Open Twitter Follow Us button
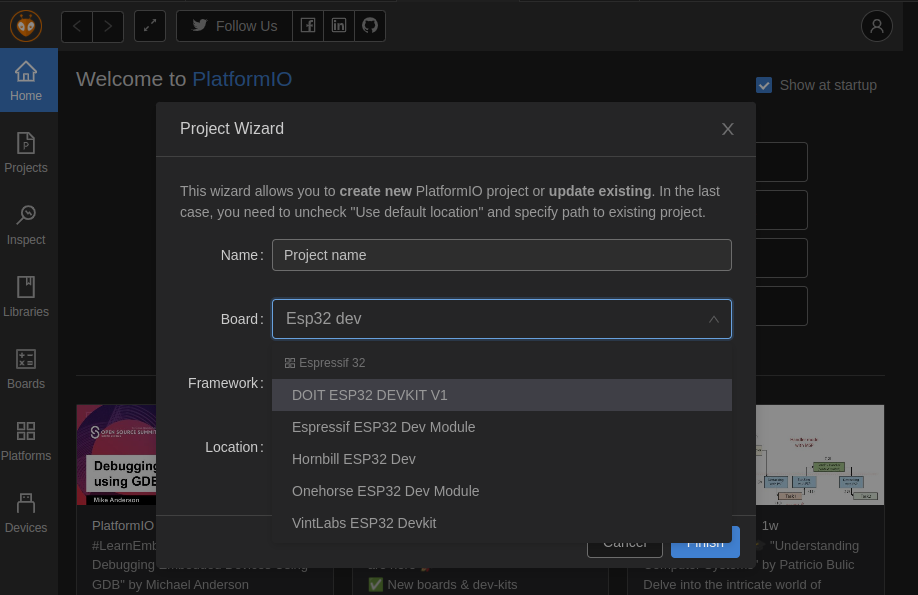 pos(234,26)
